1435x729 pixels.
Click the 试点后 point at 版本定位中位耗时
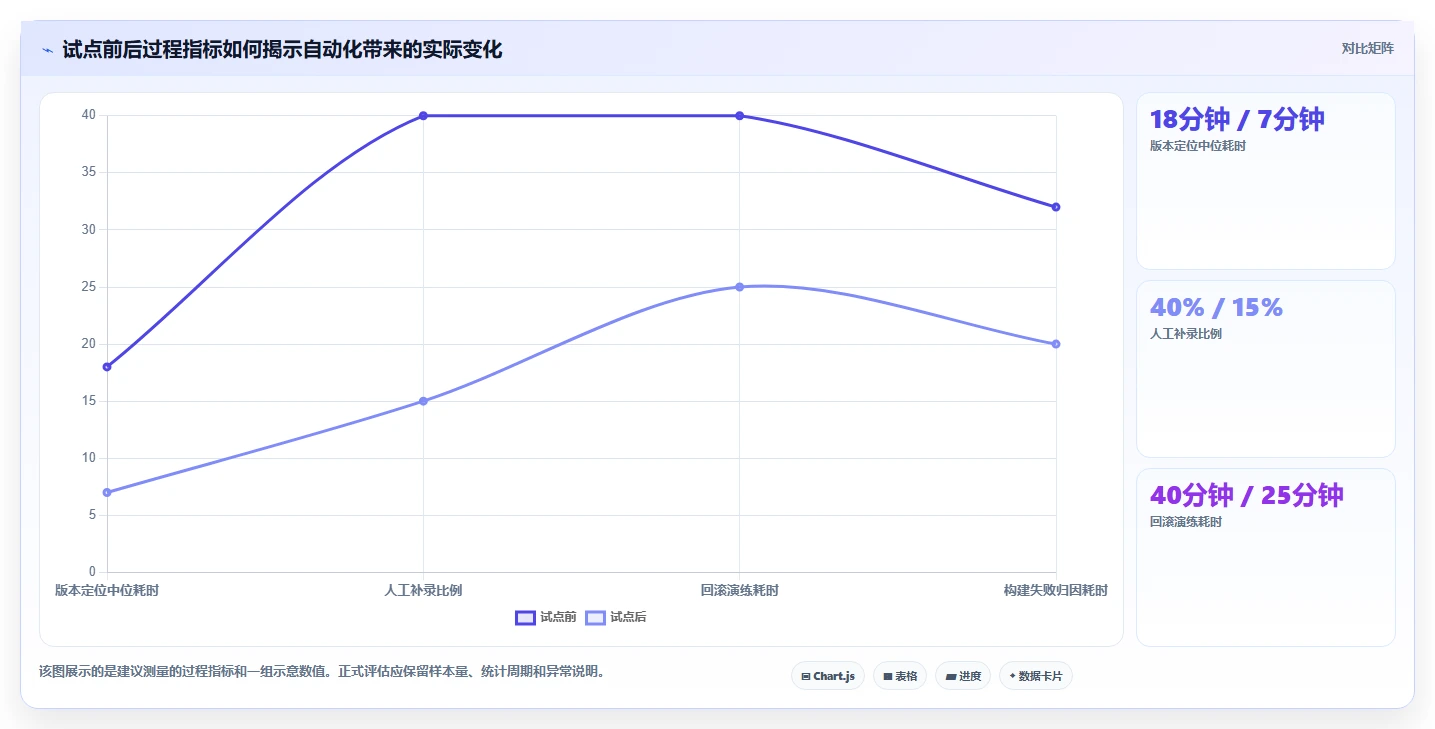[x=107, y=492]
